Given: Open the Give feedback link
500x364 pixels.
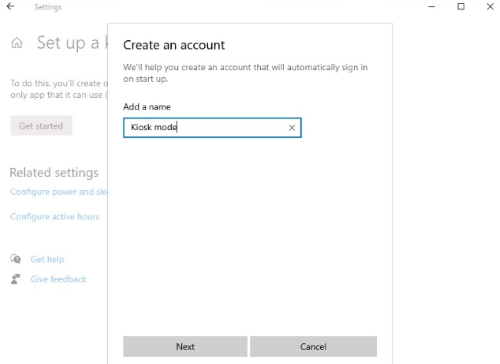Looking at the screenshot, I should [58, 279].
